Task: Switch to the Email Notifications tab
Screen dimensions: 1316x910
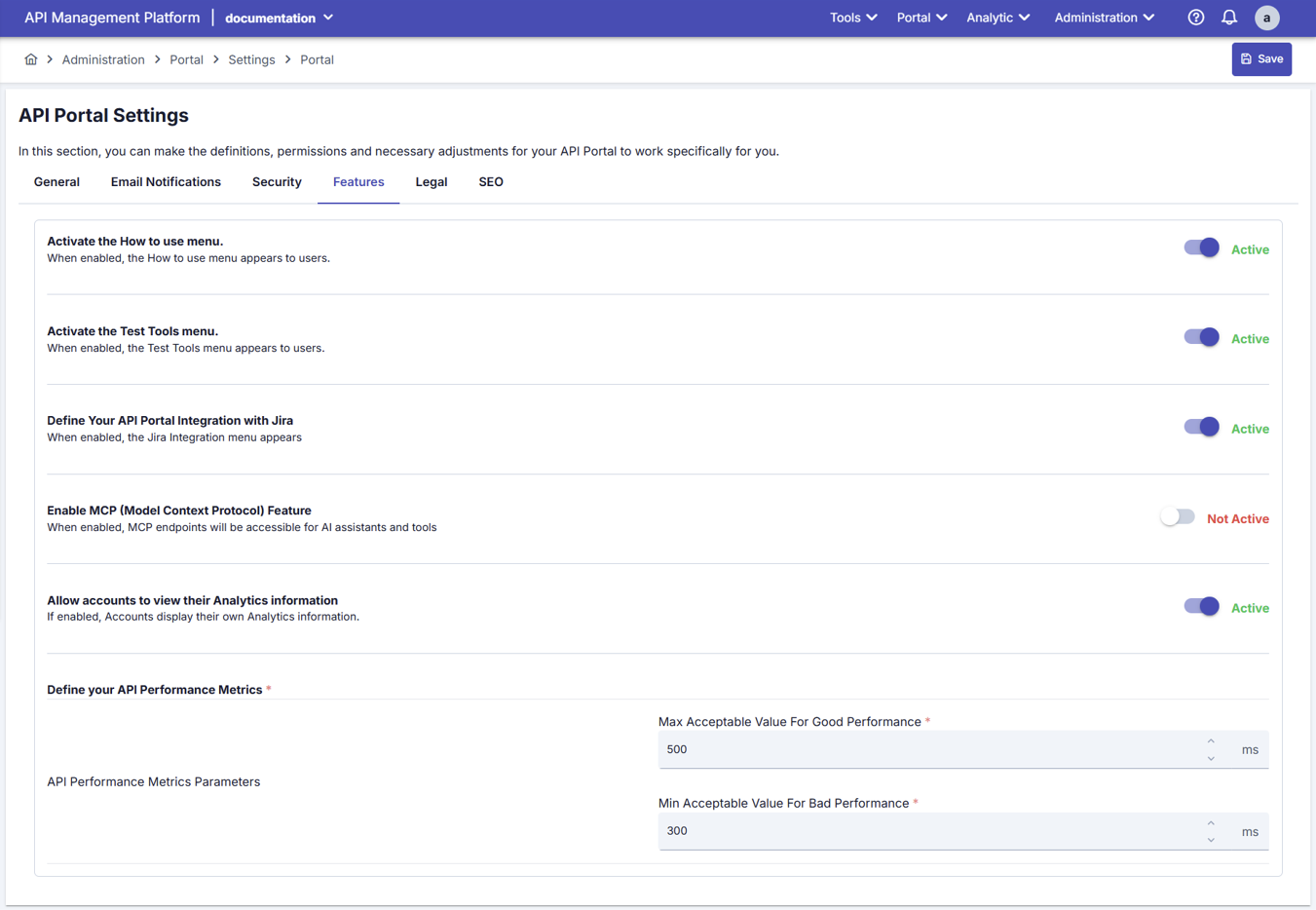Action: (166, 182)
